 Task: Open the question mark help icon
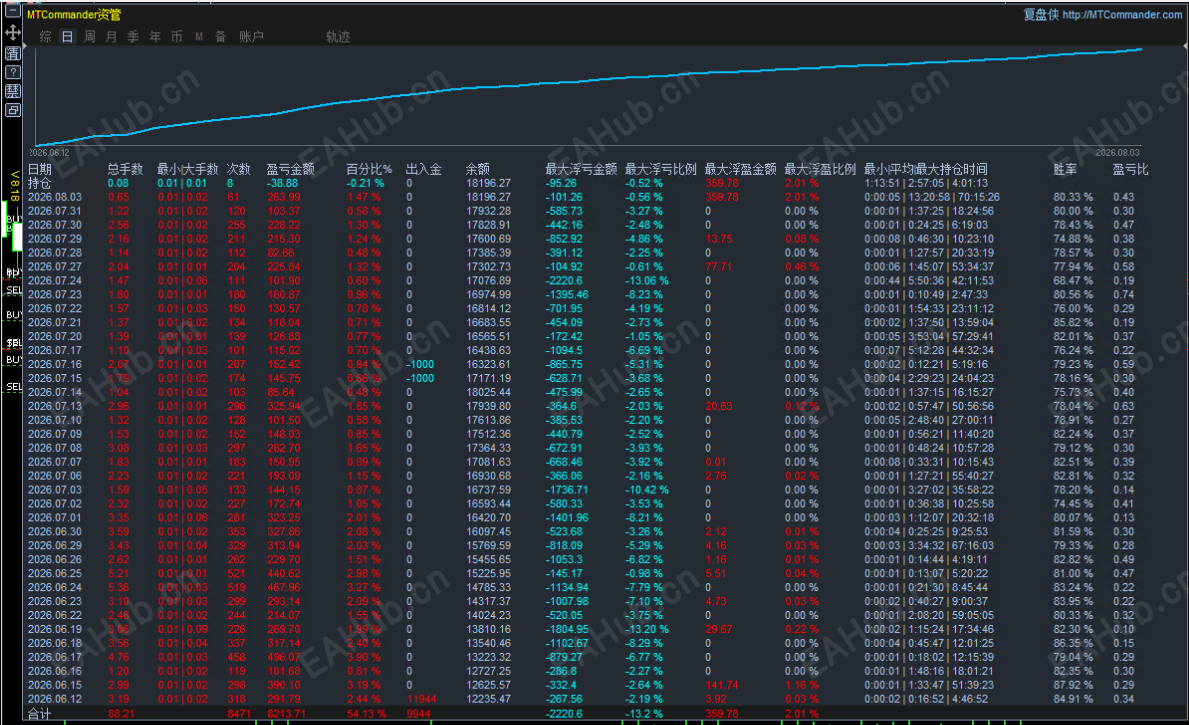coord(13,72)
